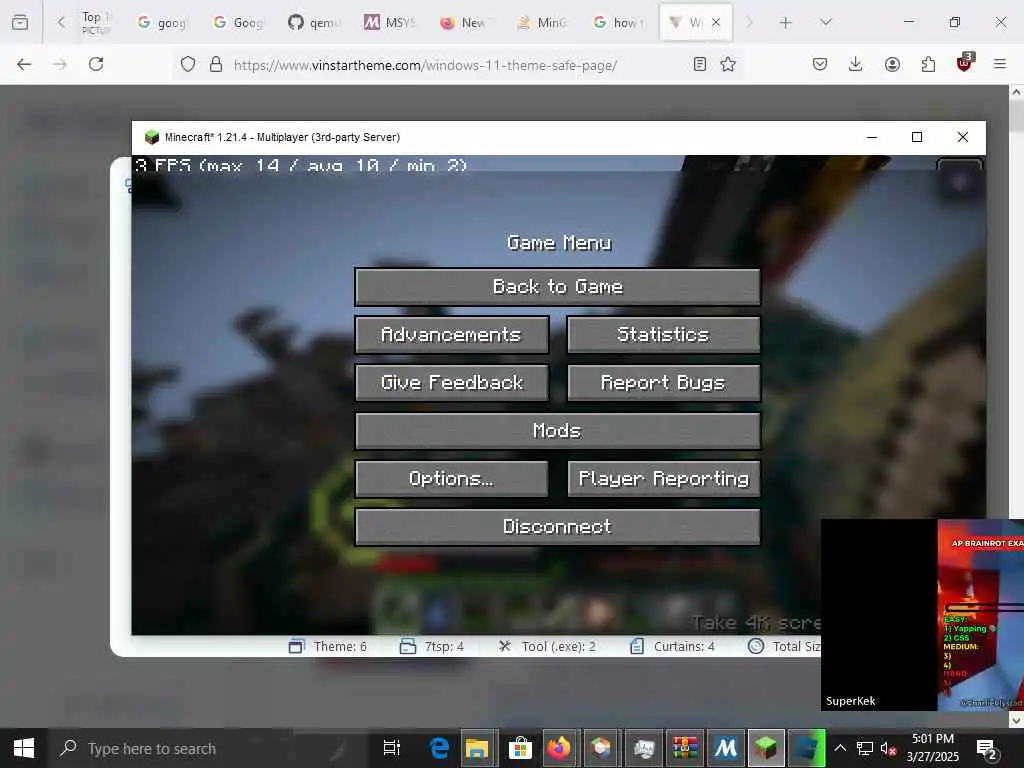Toggle reader view
1024x768 pixels.
pos(699,64)
